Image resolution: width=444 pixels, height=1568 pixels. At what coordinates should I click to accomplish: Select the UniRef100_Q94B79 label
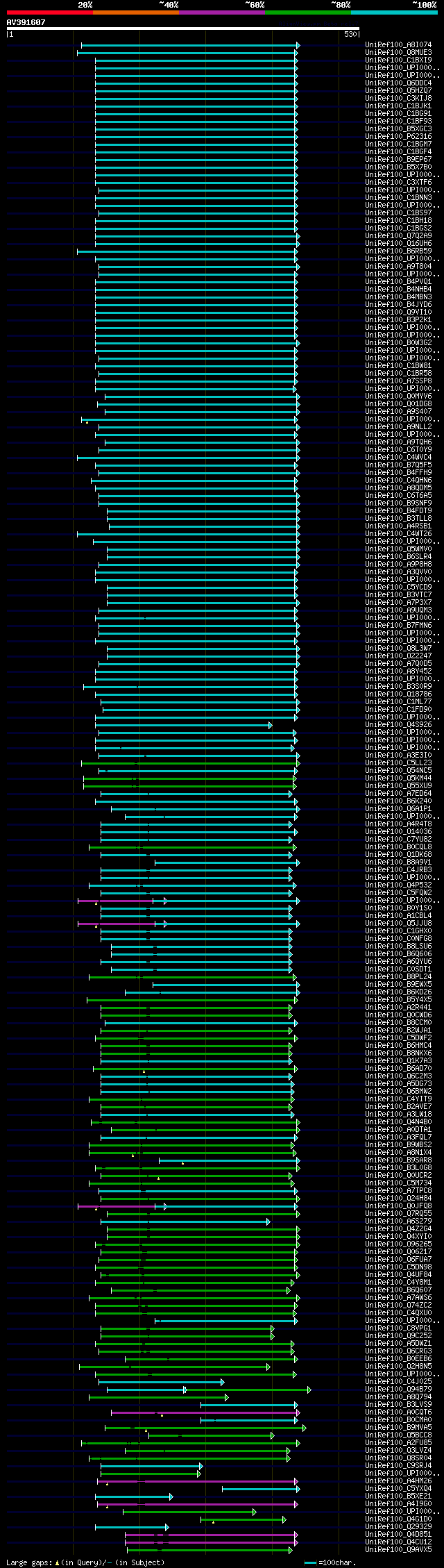coord(398,1389)
